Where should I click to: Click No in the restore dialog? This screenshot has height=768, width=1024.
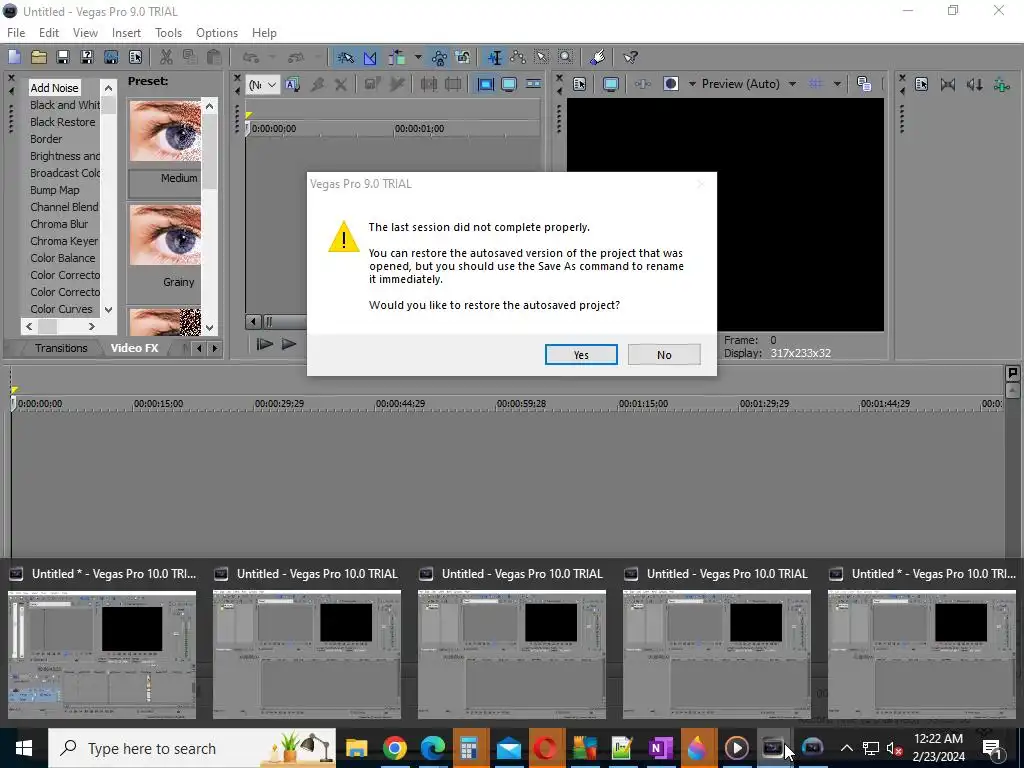(664, 355)
